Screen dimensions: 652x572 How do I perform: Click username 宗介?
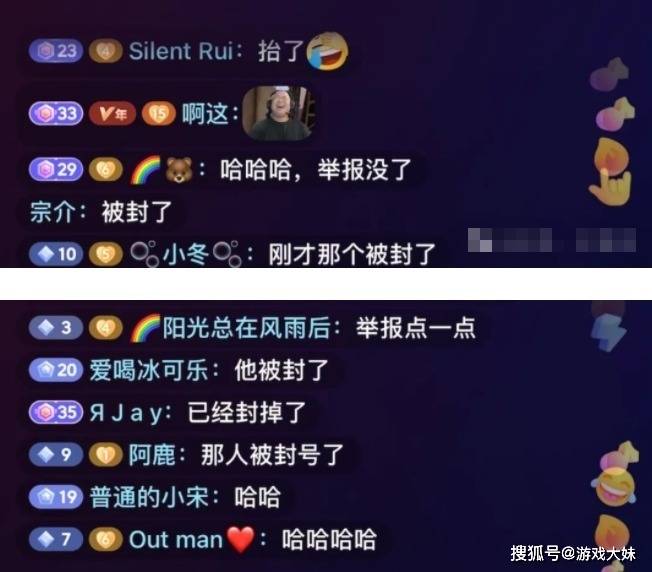pyautogui.click(x=52, y=212)
